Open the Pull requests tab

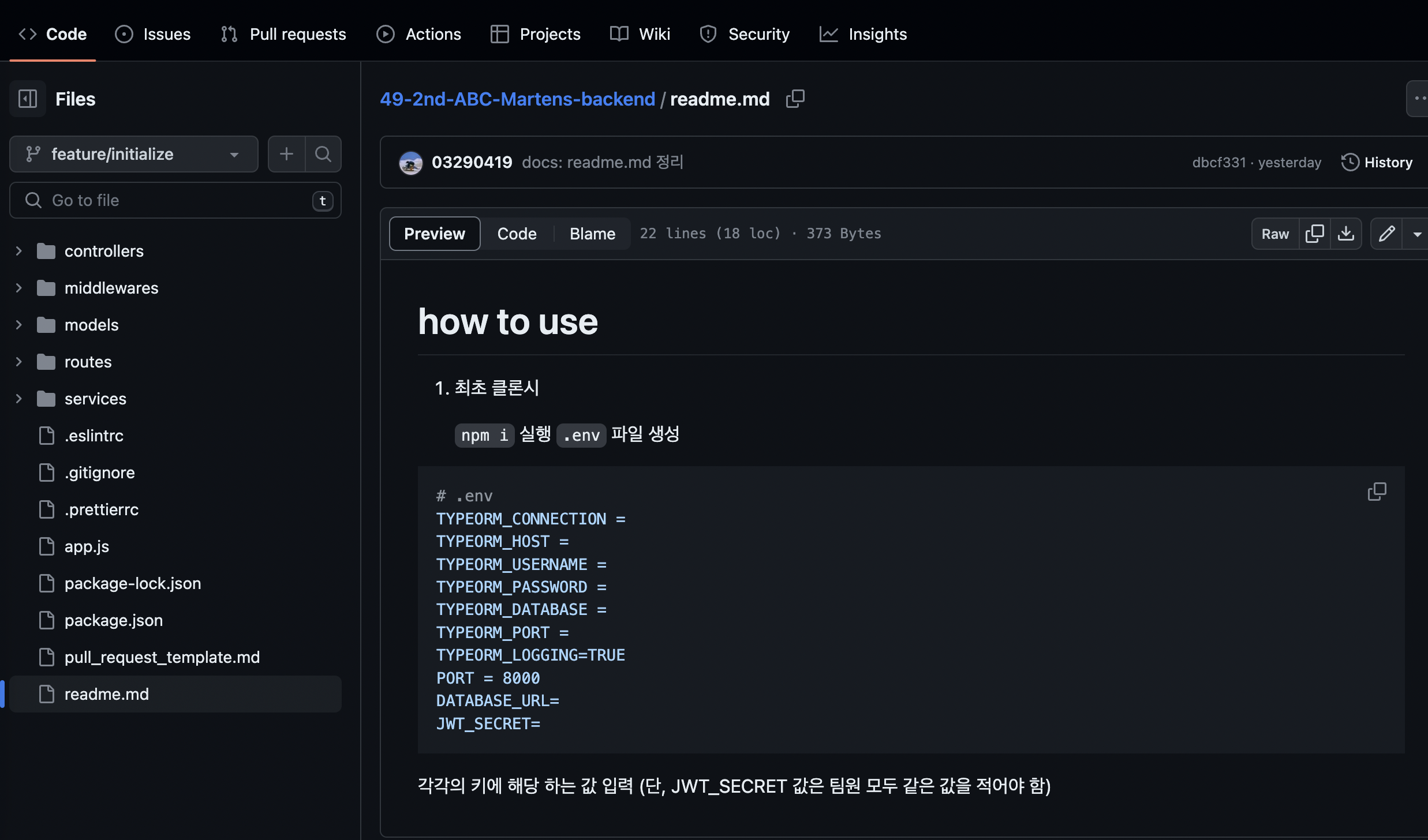283,34
